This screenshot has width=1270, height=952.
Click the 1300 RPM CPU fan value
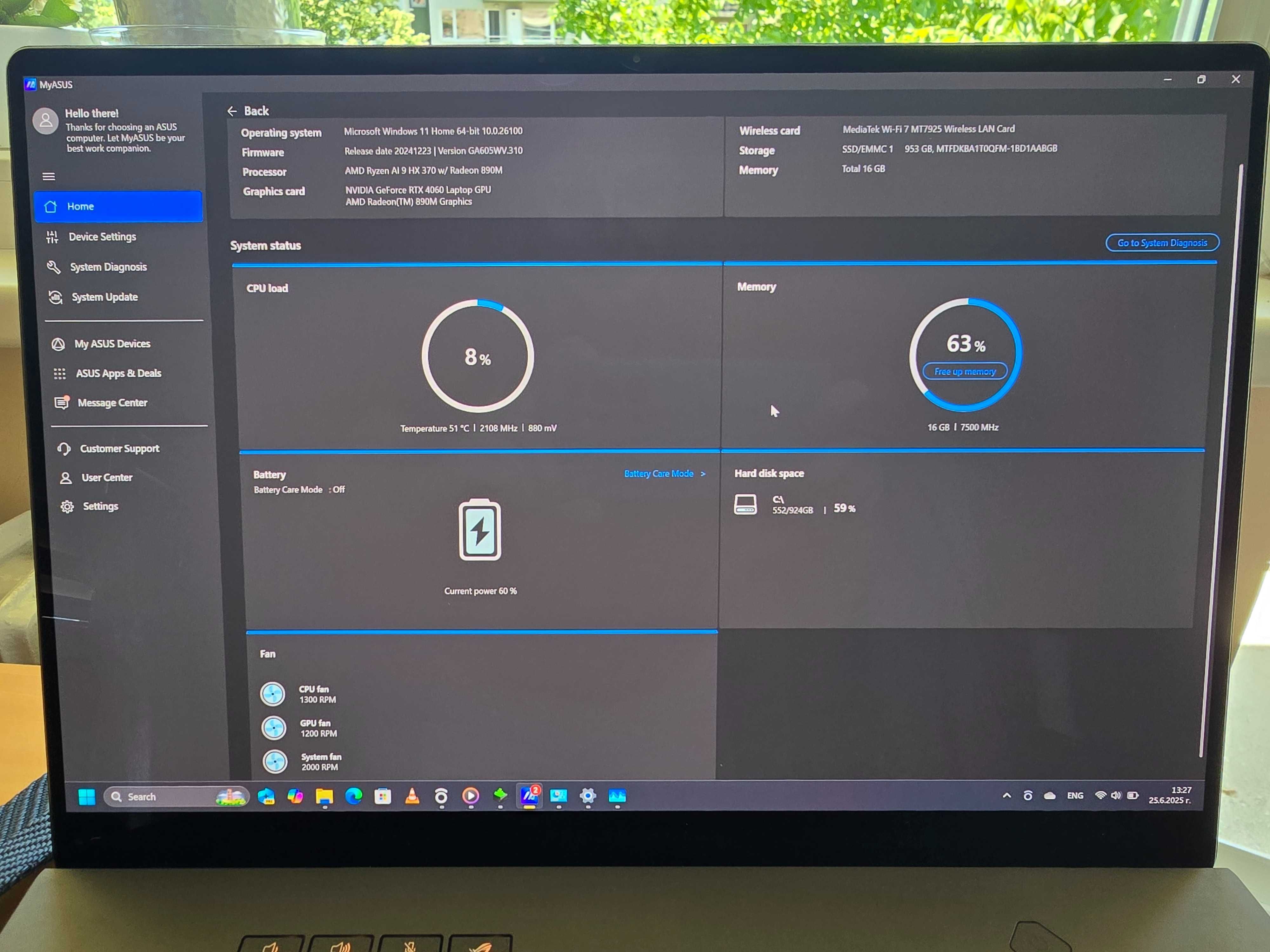pyautogui.click(x=317, y=700)
